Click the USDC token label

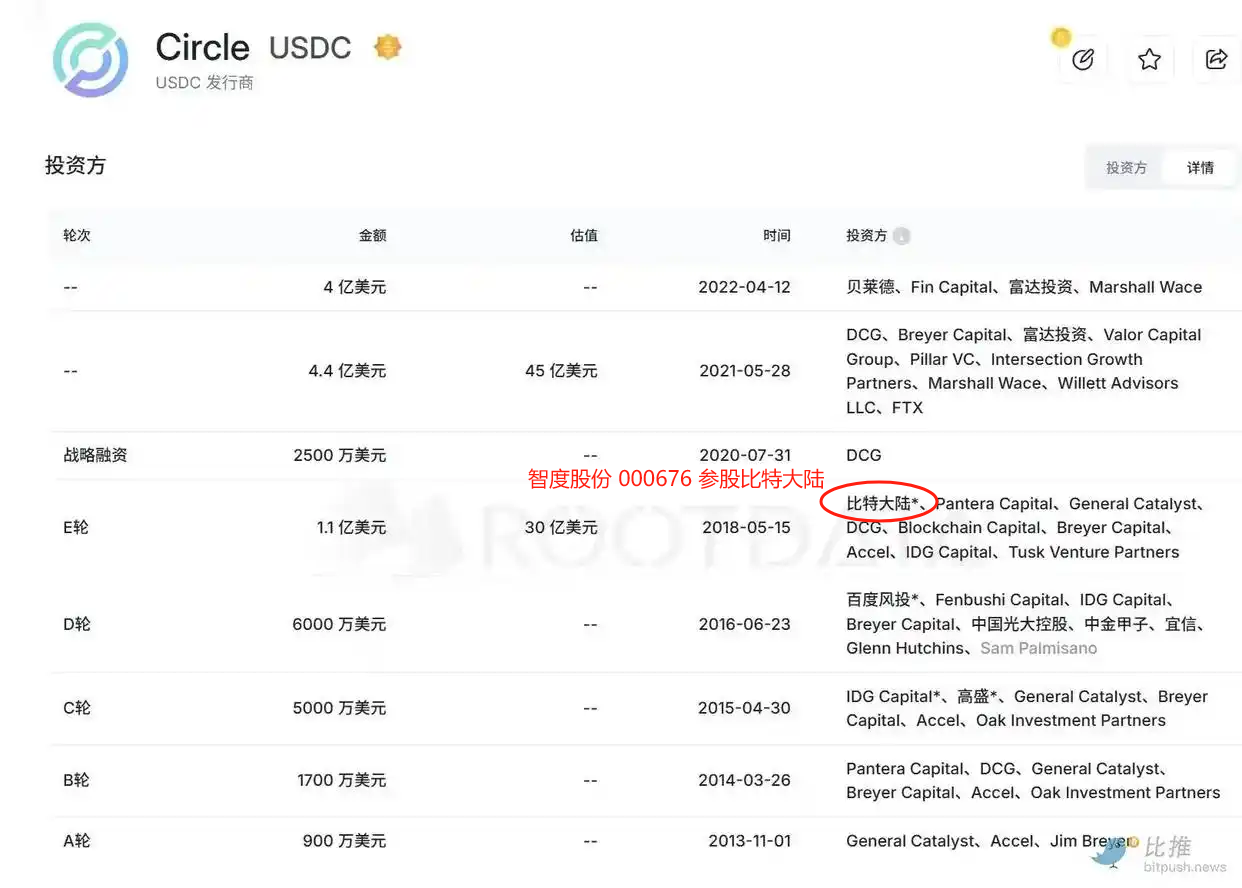pyautogui.click(x=310, y=47)
